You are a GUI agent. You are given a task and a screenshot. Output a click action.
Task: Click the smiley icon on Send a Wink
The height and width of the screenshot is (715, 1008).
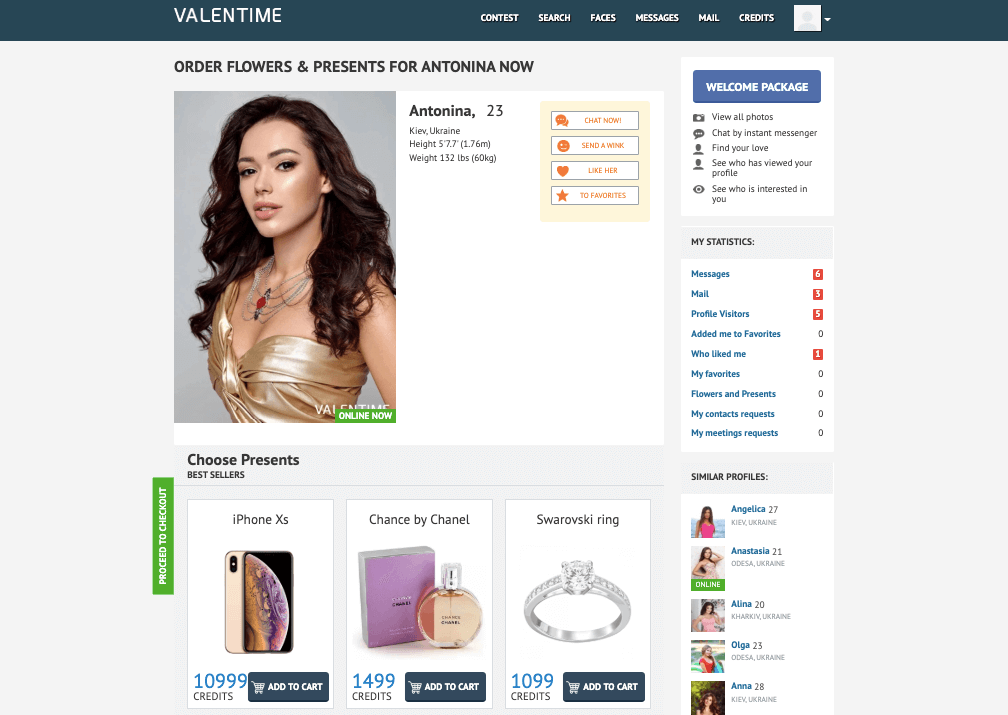click(563, 146)
